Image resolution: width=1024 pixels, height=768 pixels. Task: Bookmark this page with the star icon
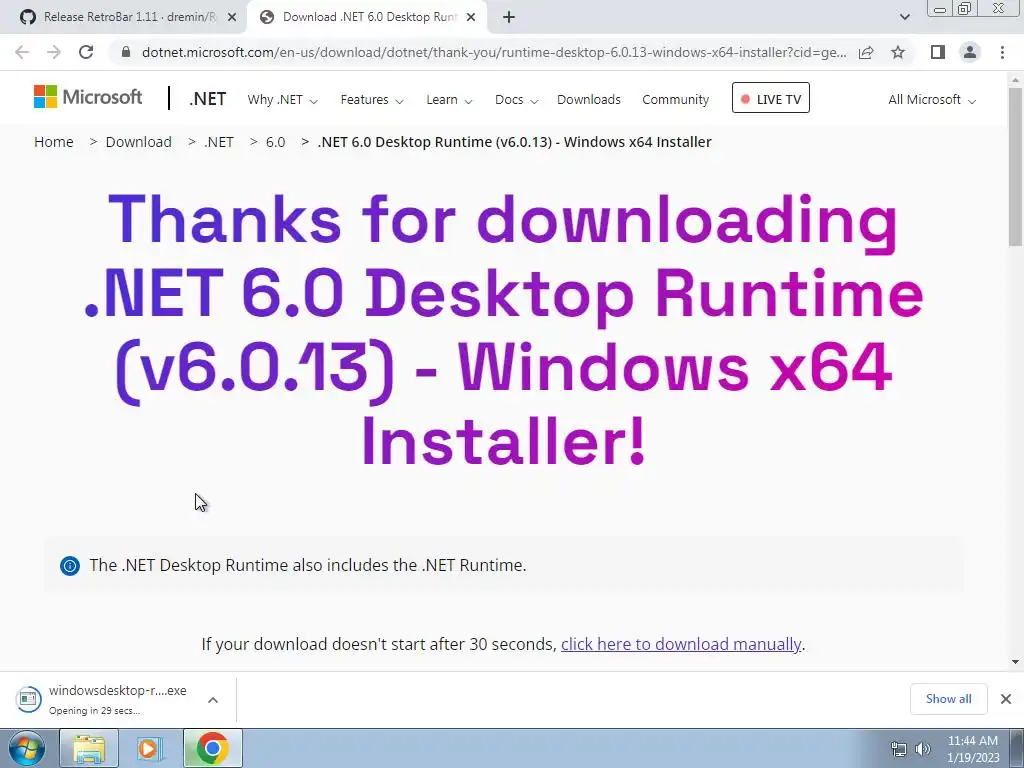898,52
